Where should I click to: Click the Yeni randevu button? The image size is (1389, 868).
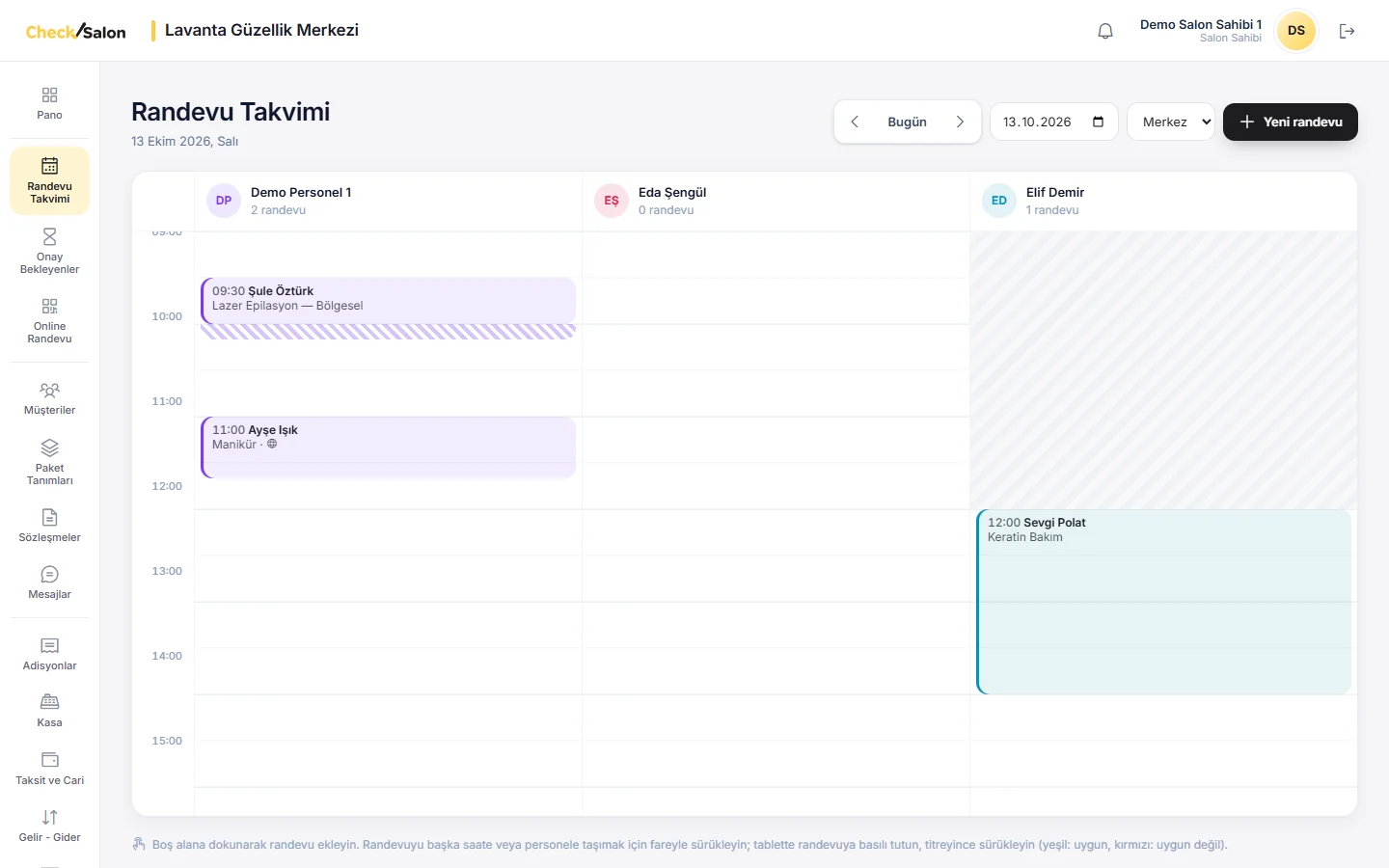(x=1291, y=122)
